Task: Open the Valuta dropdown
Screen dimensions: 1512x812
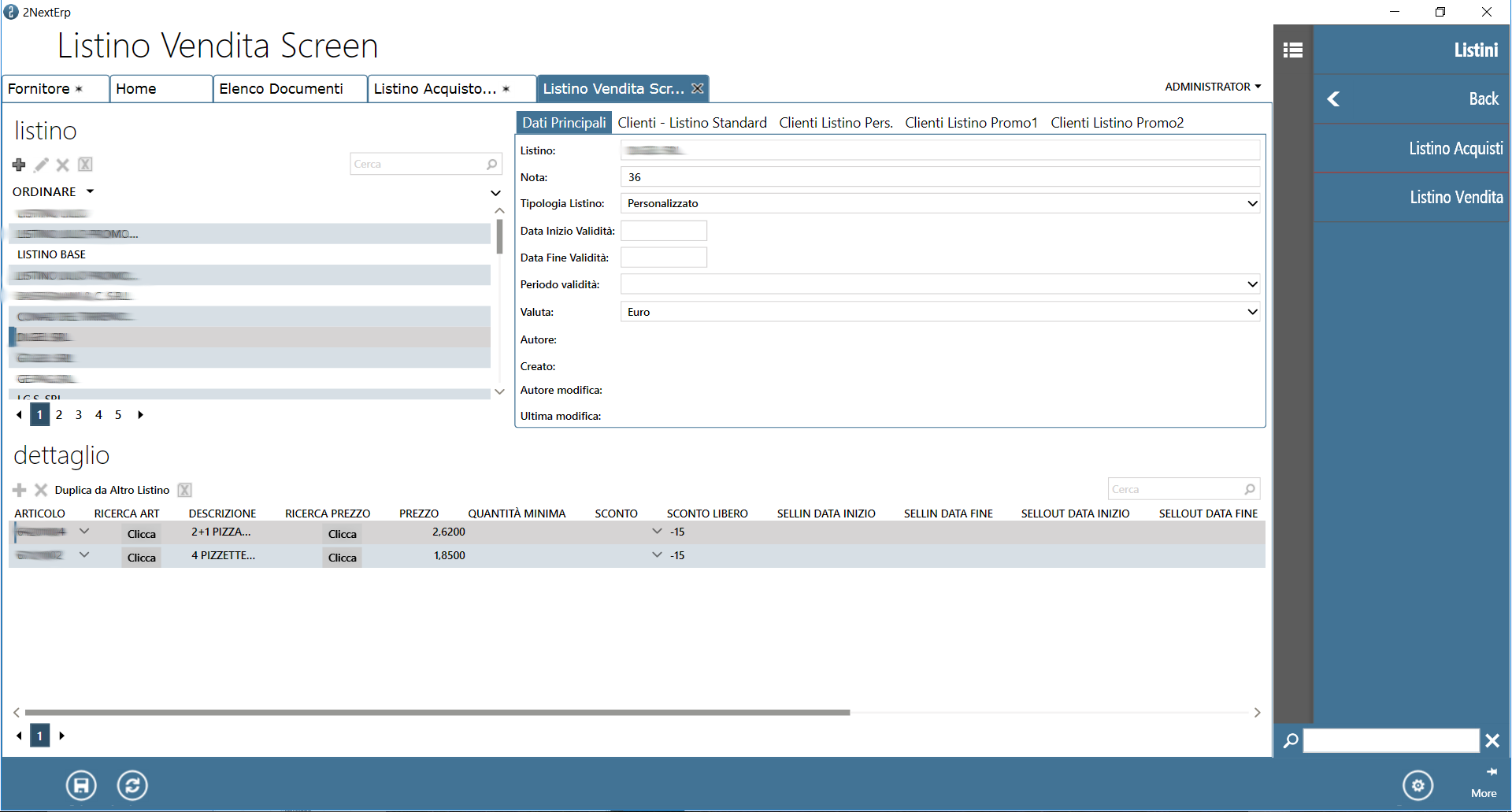Action: tap(1252, 312)
